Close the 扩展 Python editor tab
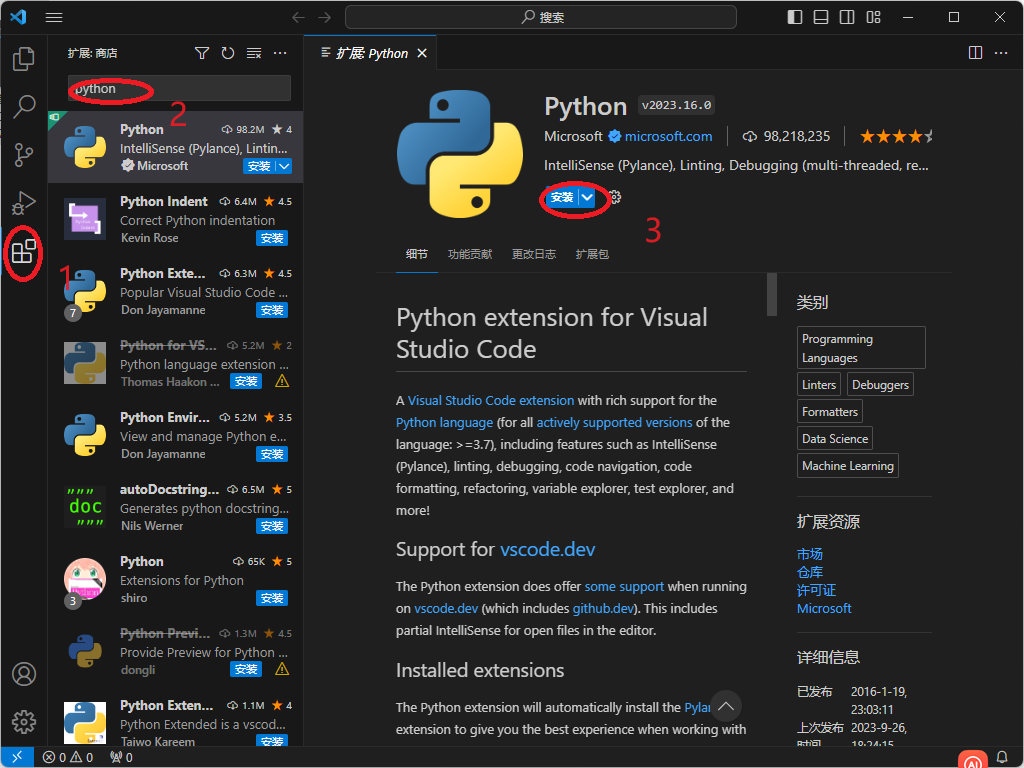 [x=422, y=53]
